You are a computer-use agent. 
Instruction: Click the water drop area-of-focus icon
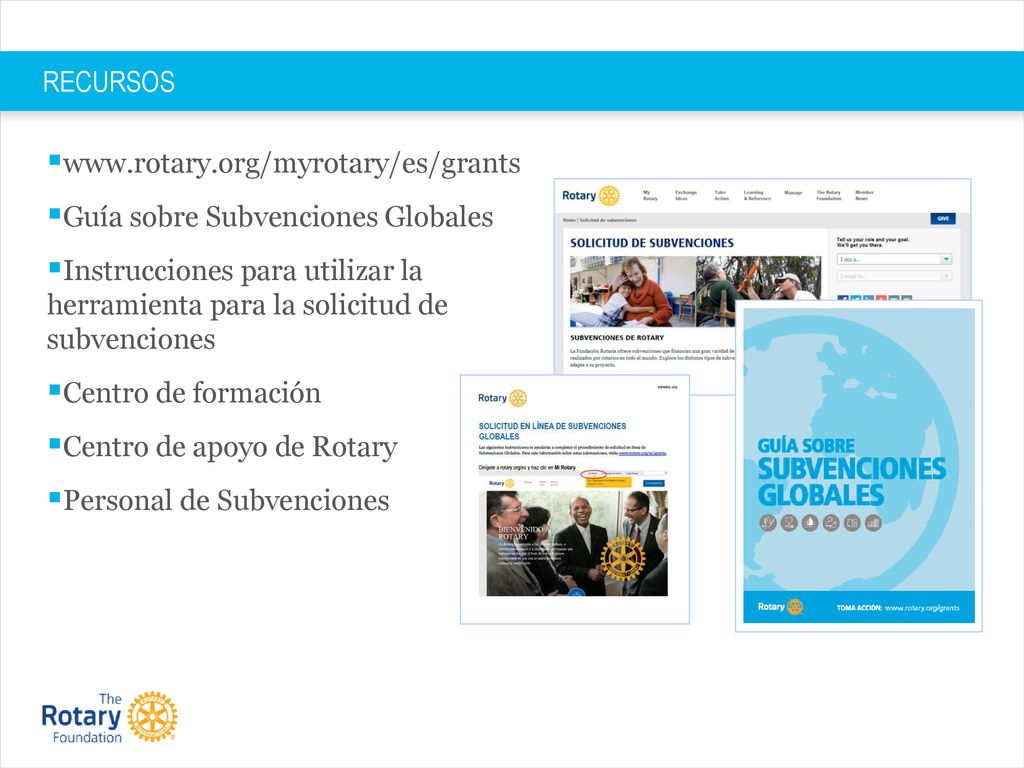[x=810, y=522]
